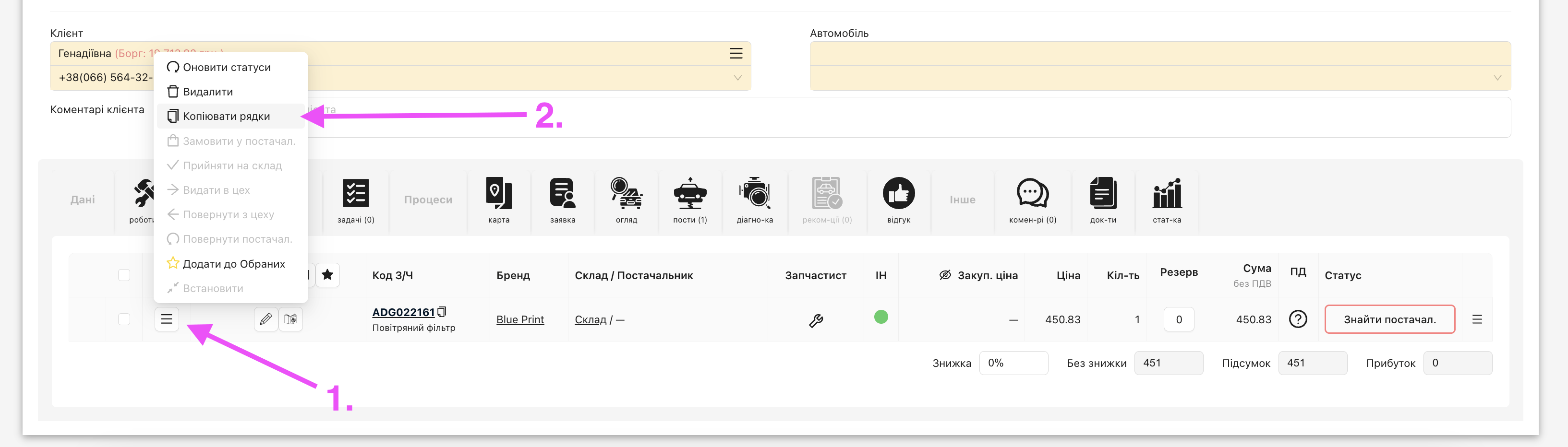Viewport: 1568px width, 447px height.
Task: Open the діагно-ка diagnostics icon
Action: tap(754, 194)
